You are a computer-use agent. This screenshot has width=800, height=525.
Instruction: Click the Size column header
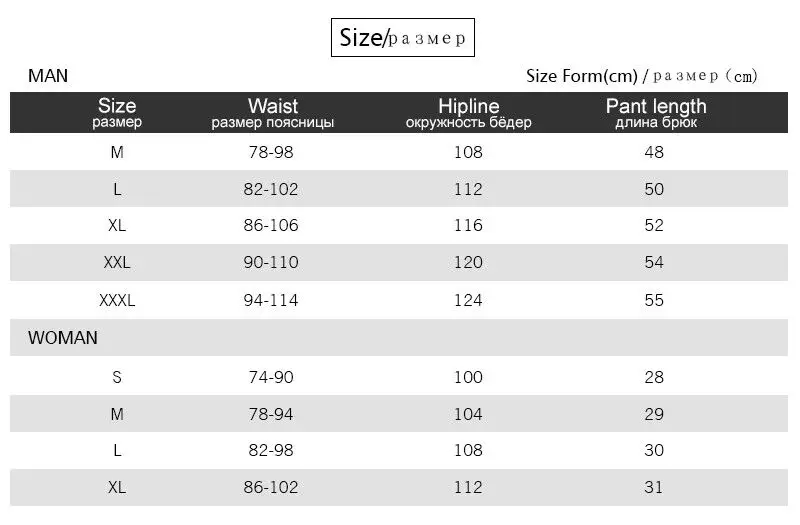tap(117, 113)
